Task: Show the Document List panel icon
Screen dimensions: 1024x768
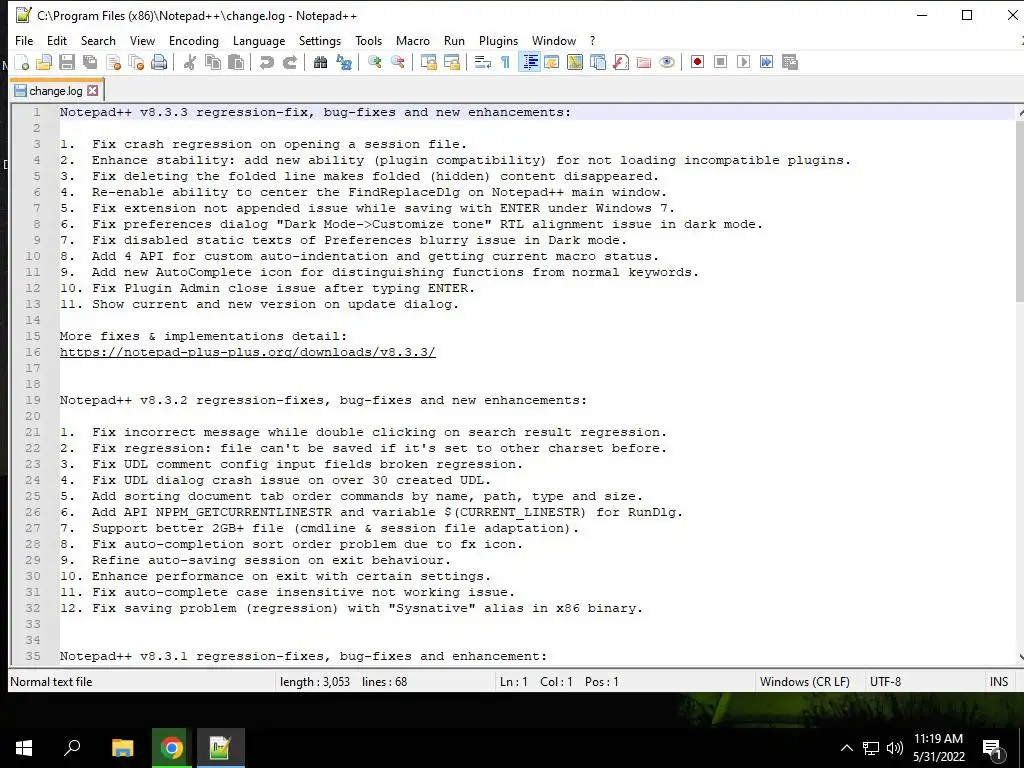Action: tap(598, 62)
